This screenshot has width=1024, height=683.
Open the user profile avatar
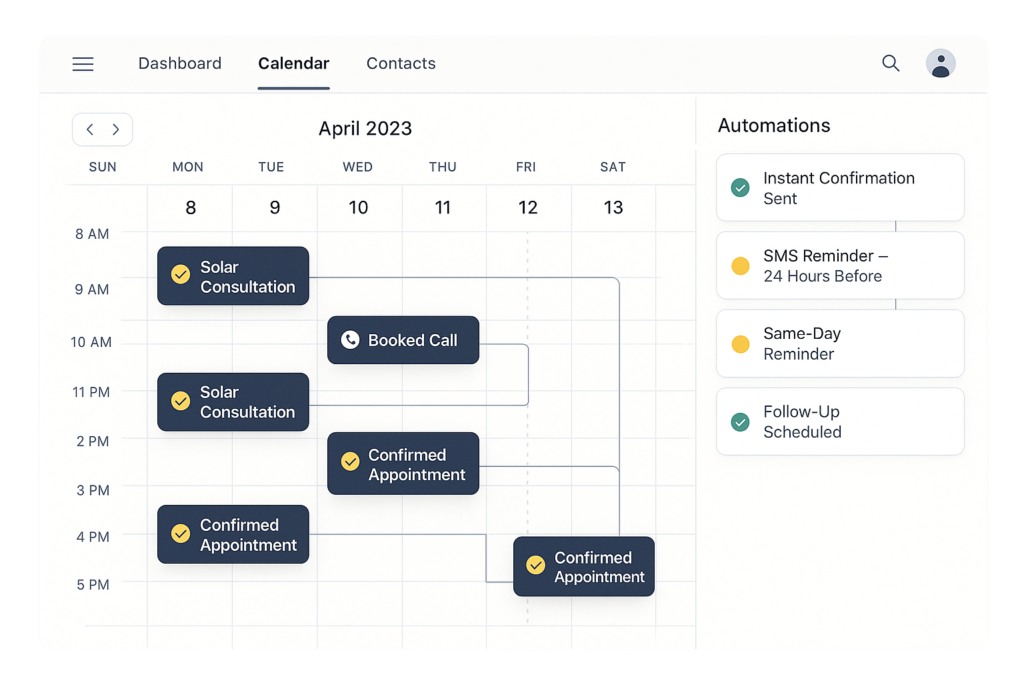940,63
